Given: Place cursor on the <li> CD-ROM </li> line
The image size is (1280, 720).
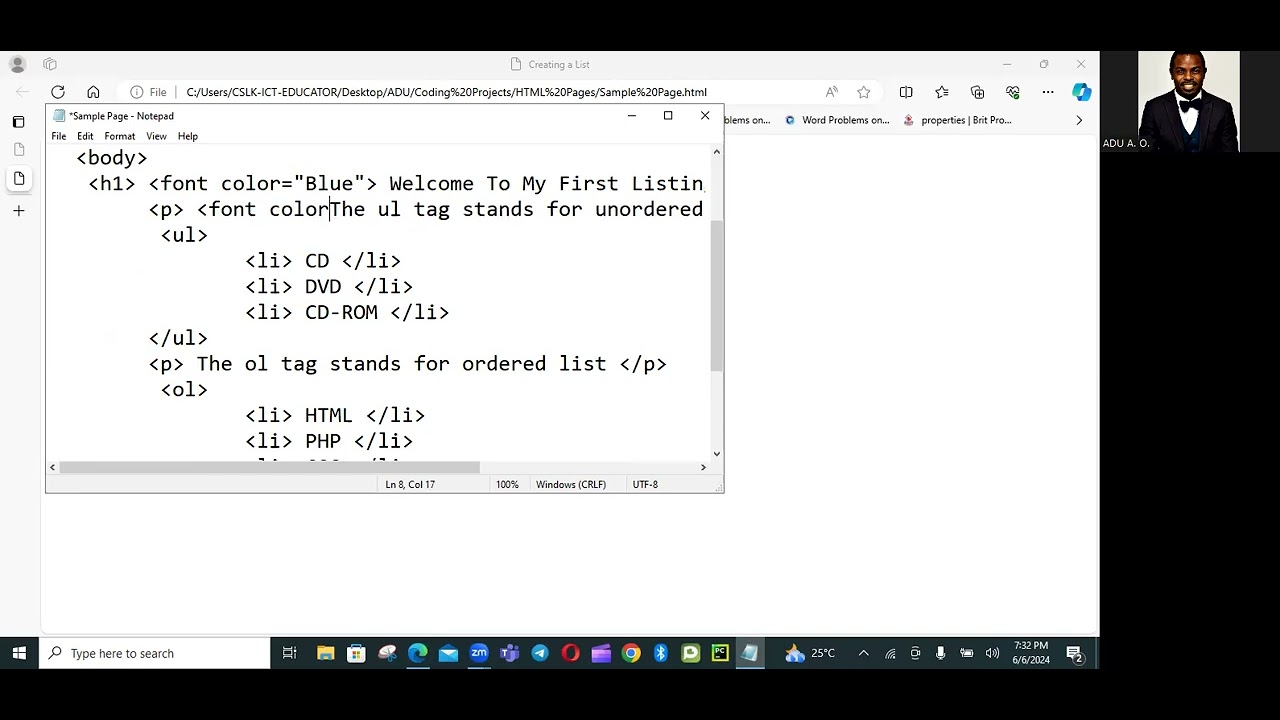Looking at the screenshot, I should 347,312.
